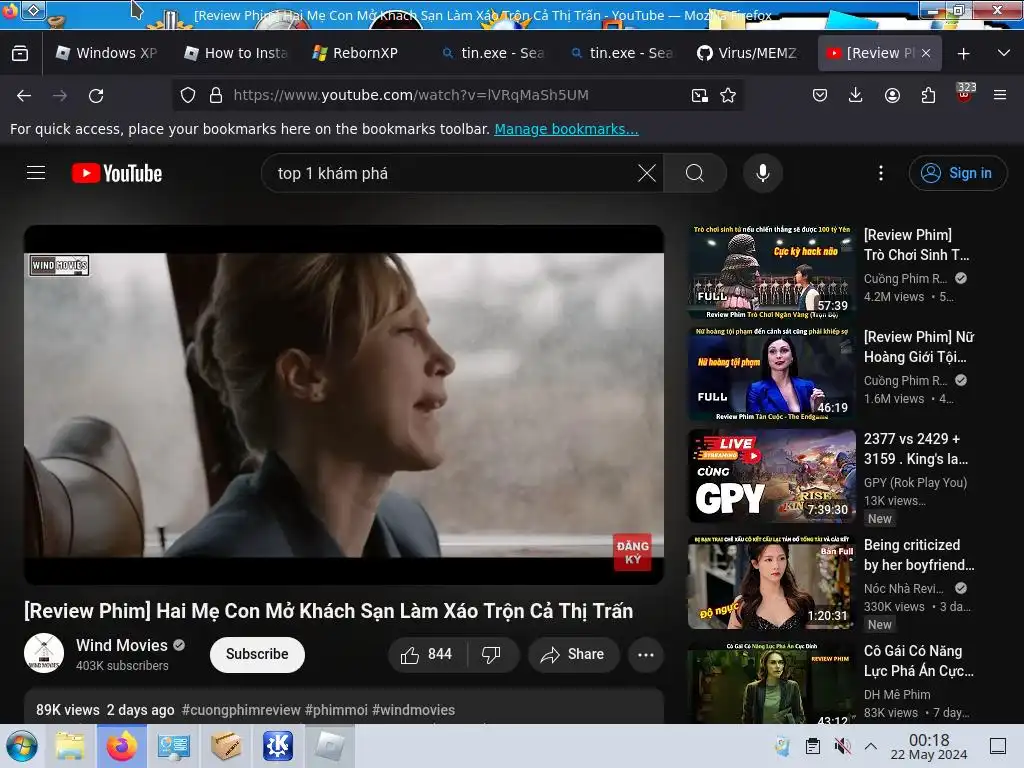This screenshot has height=768, width=1024.
Task: Subscribe to Wind Movies channel
Action: (x=257, y=654)
